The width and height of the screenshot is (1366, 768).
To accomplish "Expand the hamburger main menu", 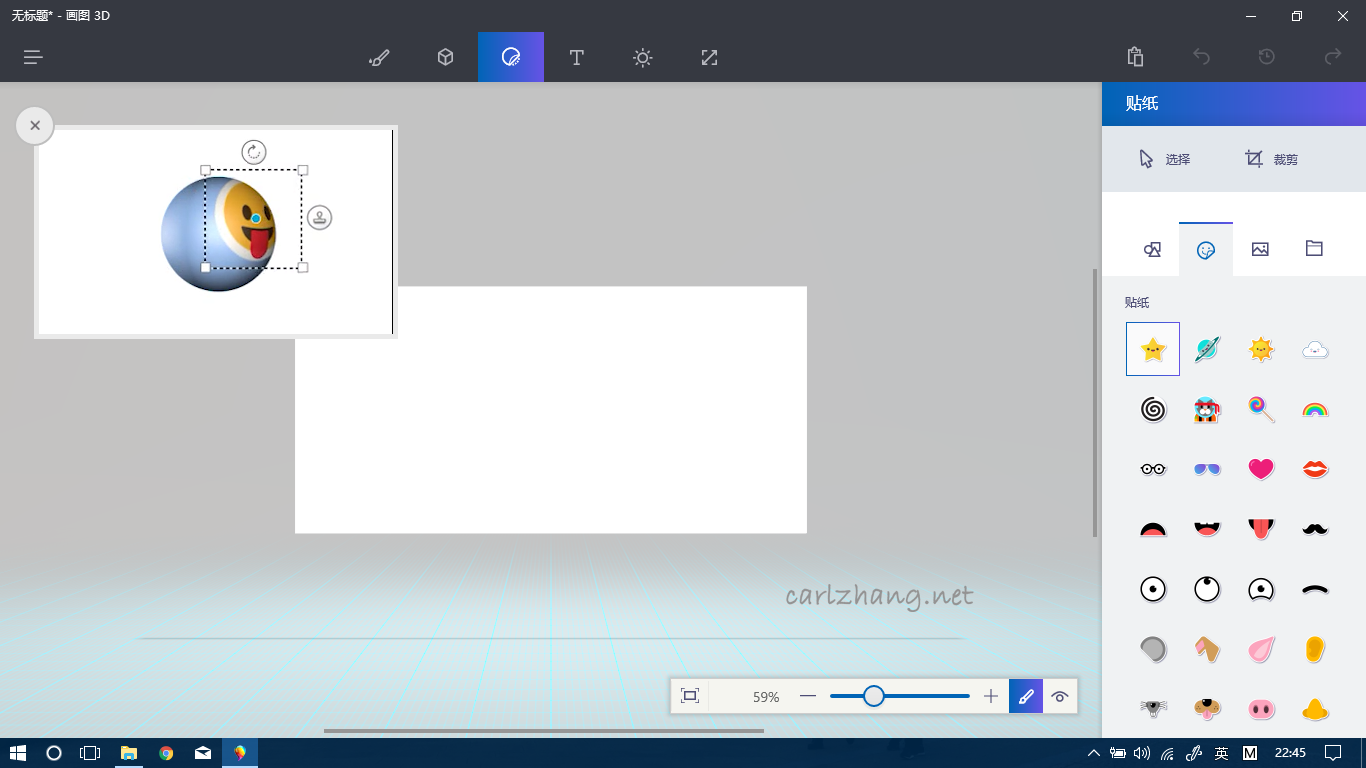I will 32,57.
